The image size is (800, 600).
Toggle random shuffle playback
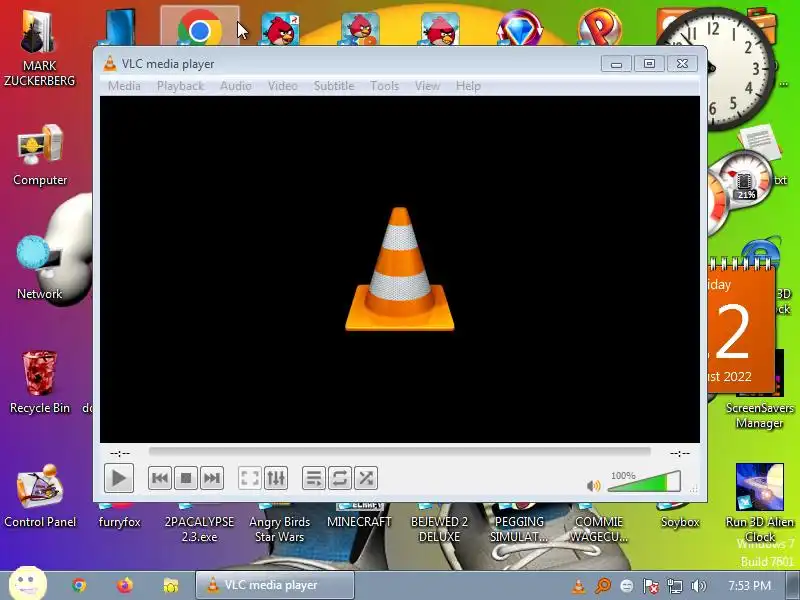tap(366, 478)
